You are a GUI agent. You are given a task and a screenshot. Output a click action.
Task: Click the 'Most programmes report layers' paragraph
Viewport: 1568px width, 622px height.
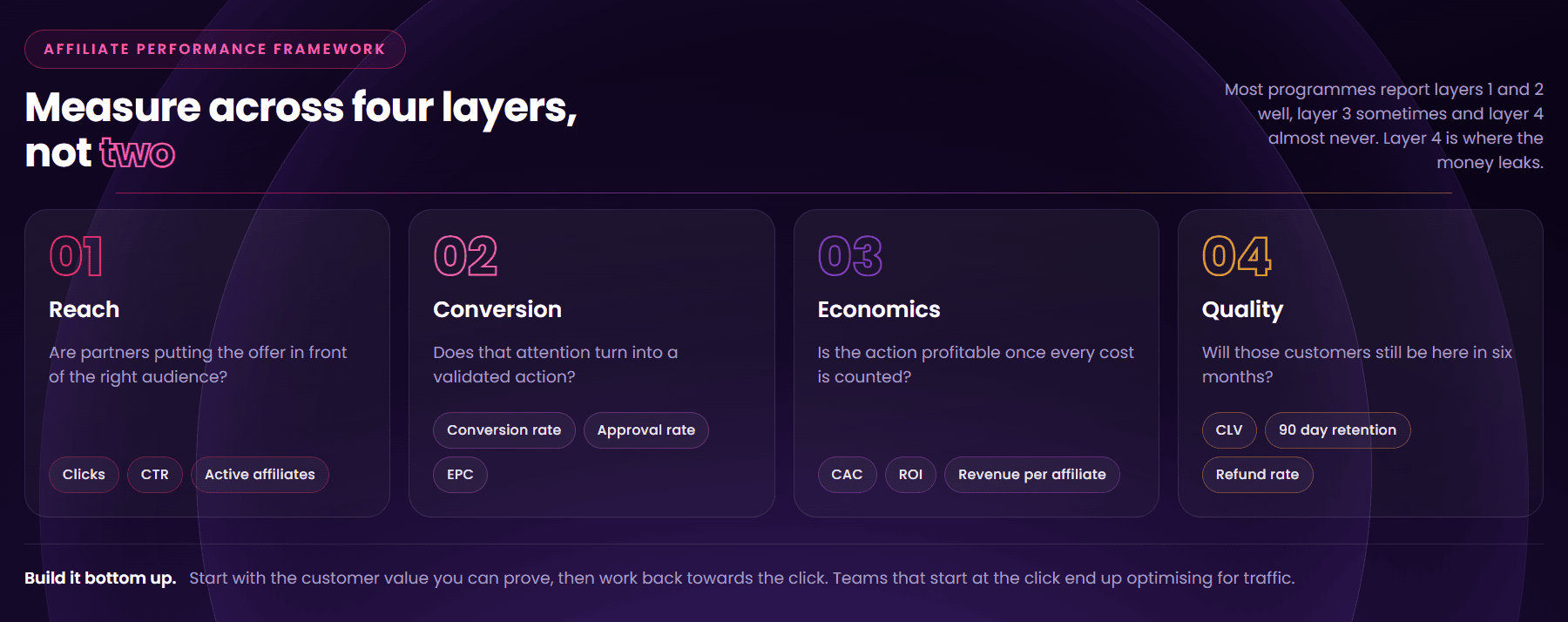coord(1383,125)
